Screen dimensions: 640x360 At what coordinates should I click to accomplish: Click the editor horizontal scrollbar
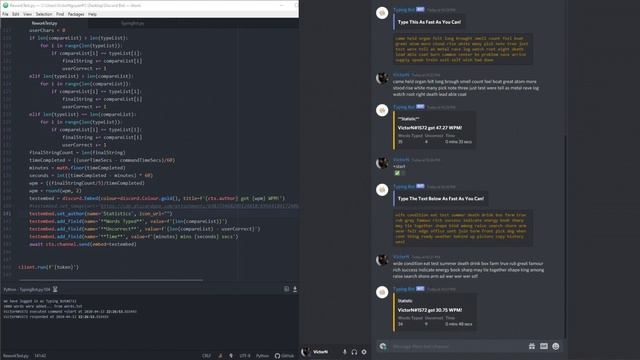[111, 280]
